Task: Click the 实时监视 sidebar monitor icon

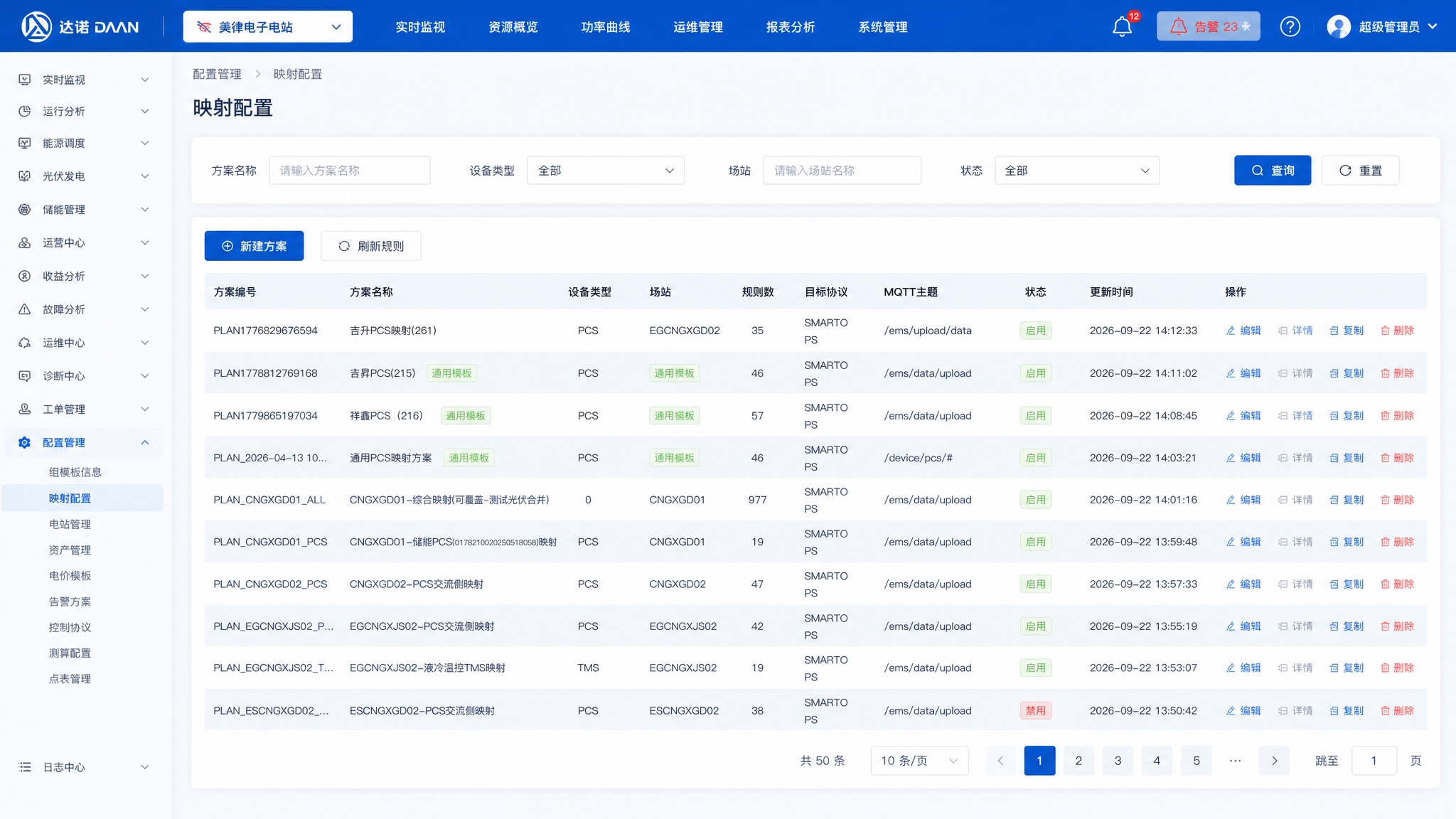Action: coord(25,80)
